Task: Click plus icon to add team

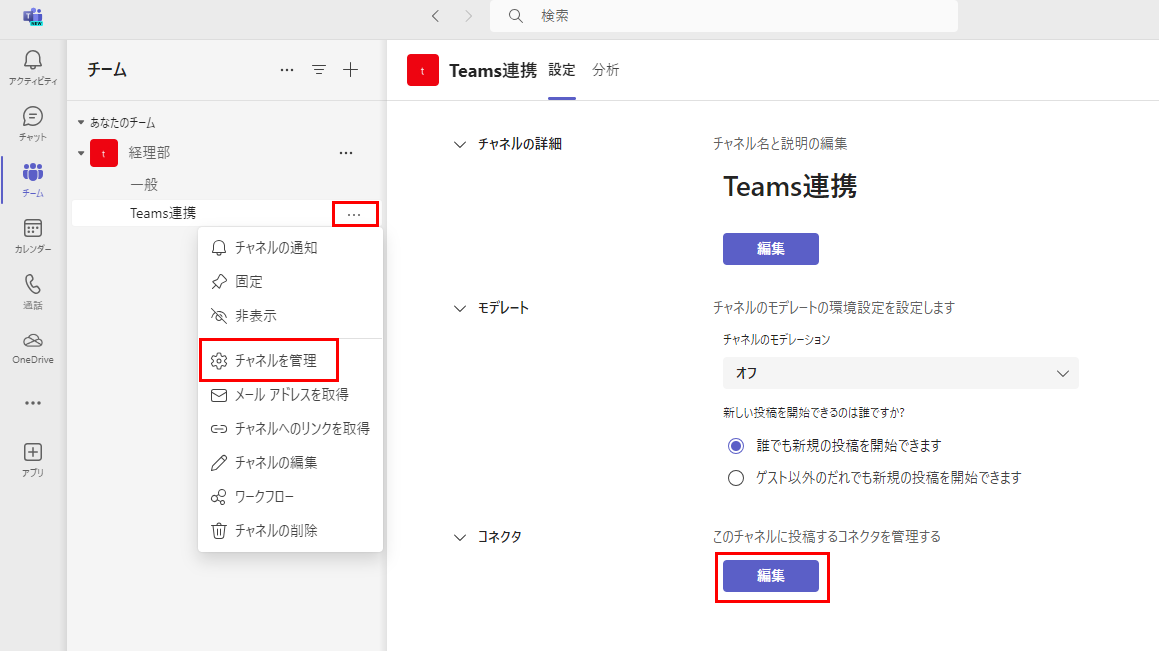Action: coord(350,70)
